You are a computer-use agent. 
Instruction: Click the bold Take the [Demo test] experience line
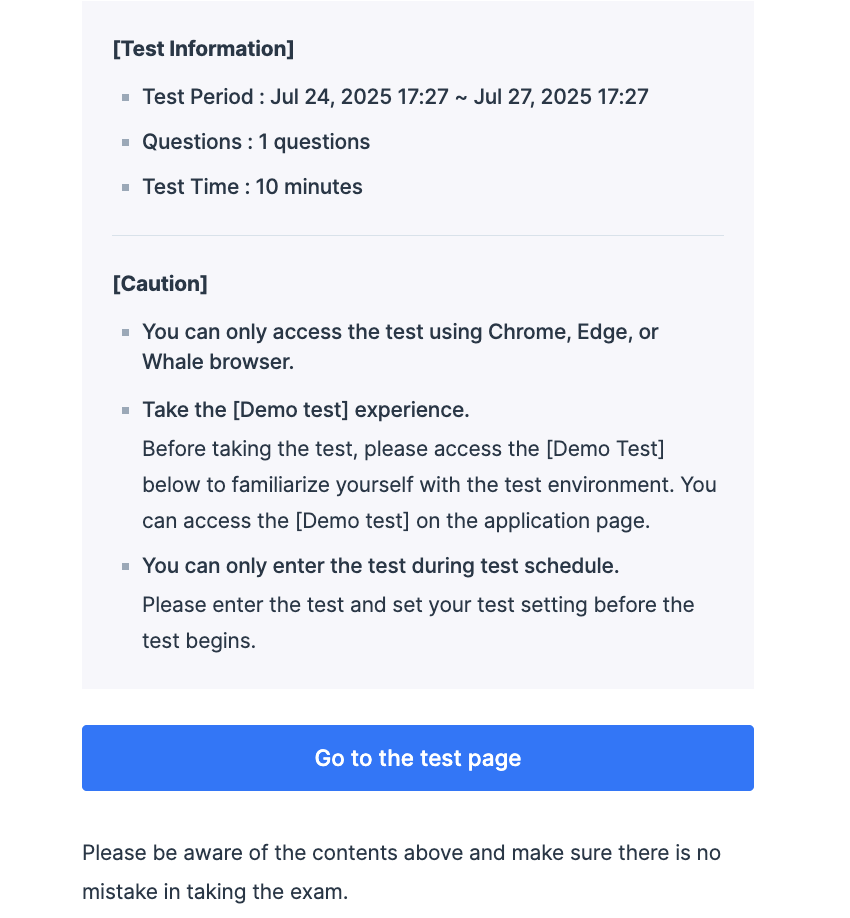pos(305,410)
